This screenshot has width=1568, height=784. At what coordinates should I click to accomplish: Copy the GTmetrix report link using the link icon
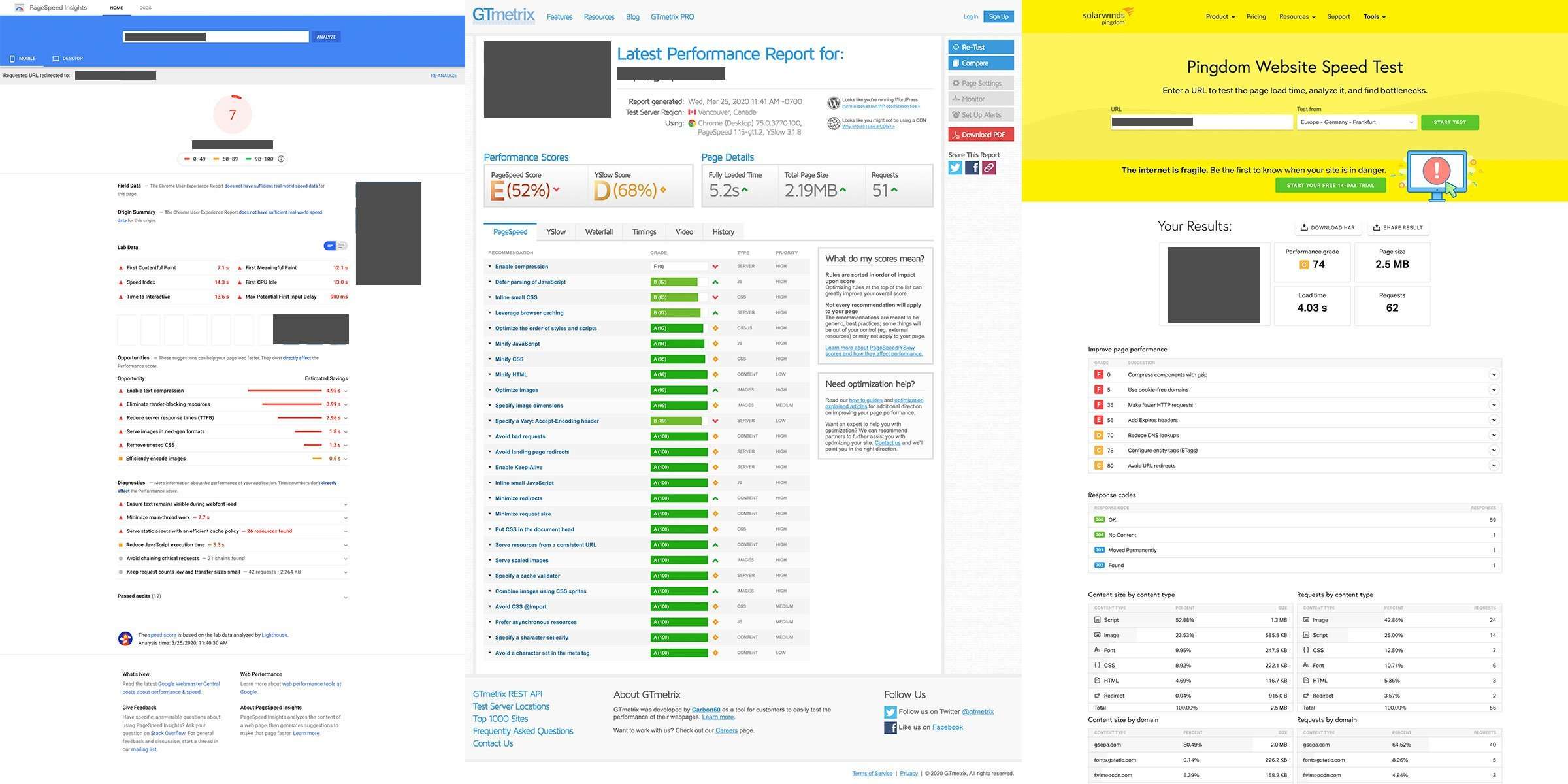click(989, 168)
